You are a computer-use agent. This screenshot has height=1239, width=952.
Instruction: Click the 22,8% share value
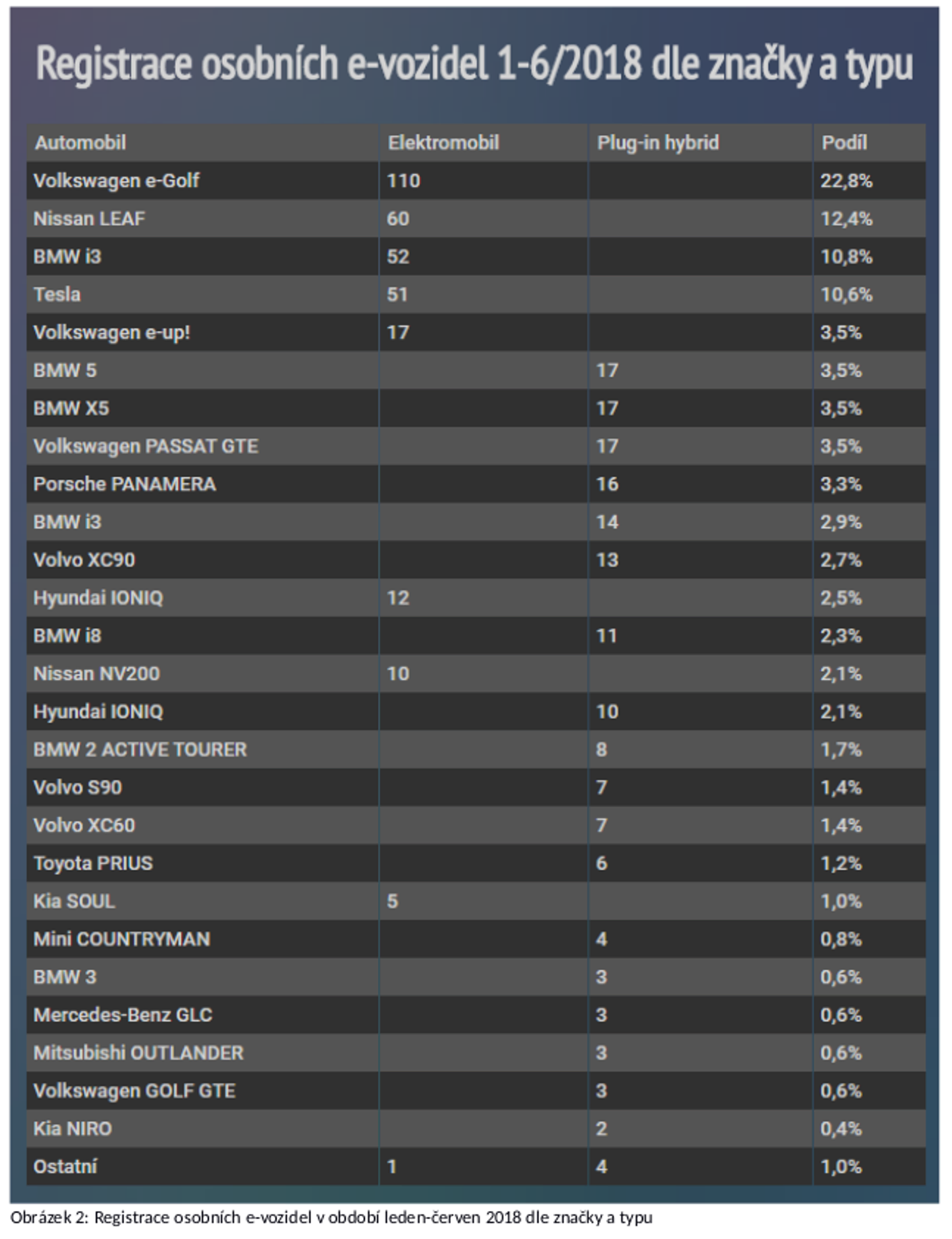(846, 180)
